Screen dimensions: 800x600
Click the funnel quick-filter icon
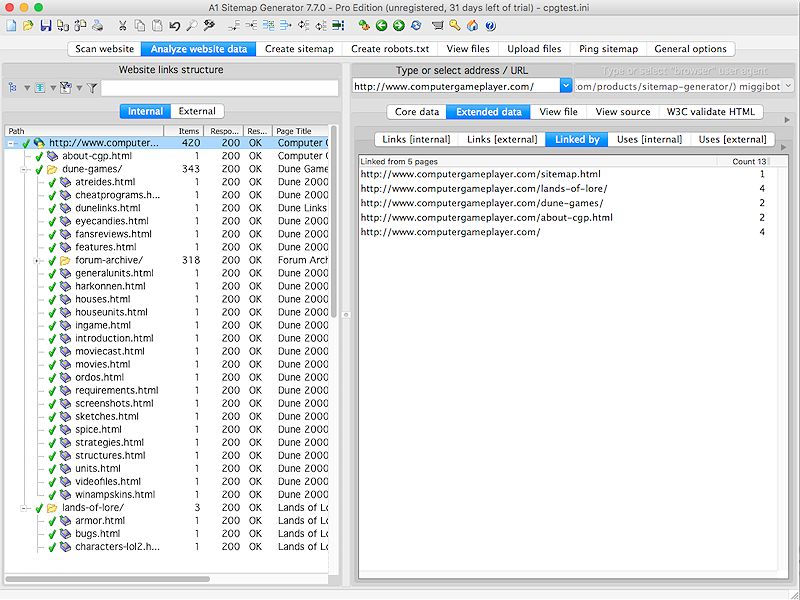[x=92, y=88]
